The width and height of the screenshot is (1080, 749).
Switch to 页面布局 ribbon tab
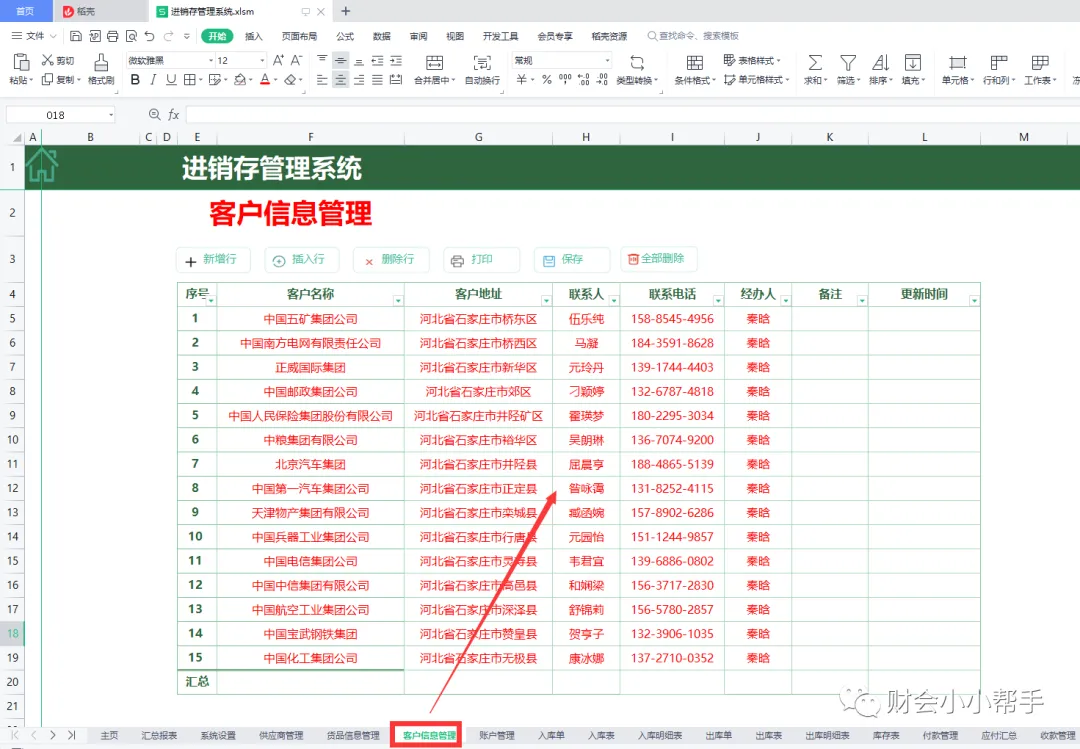[300, 37]
